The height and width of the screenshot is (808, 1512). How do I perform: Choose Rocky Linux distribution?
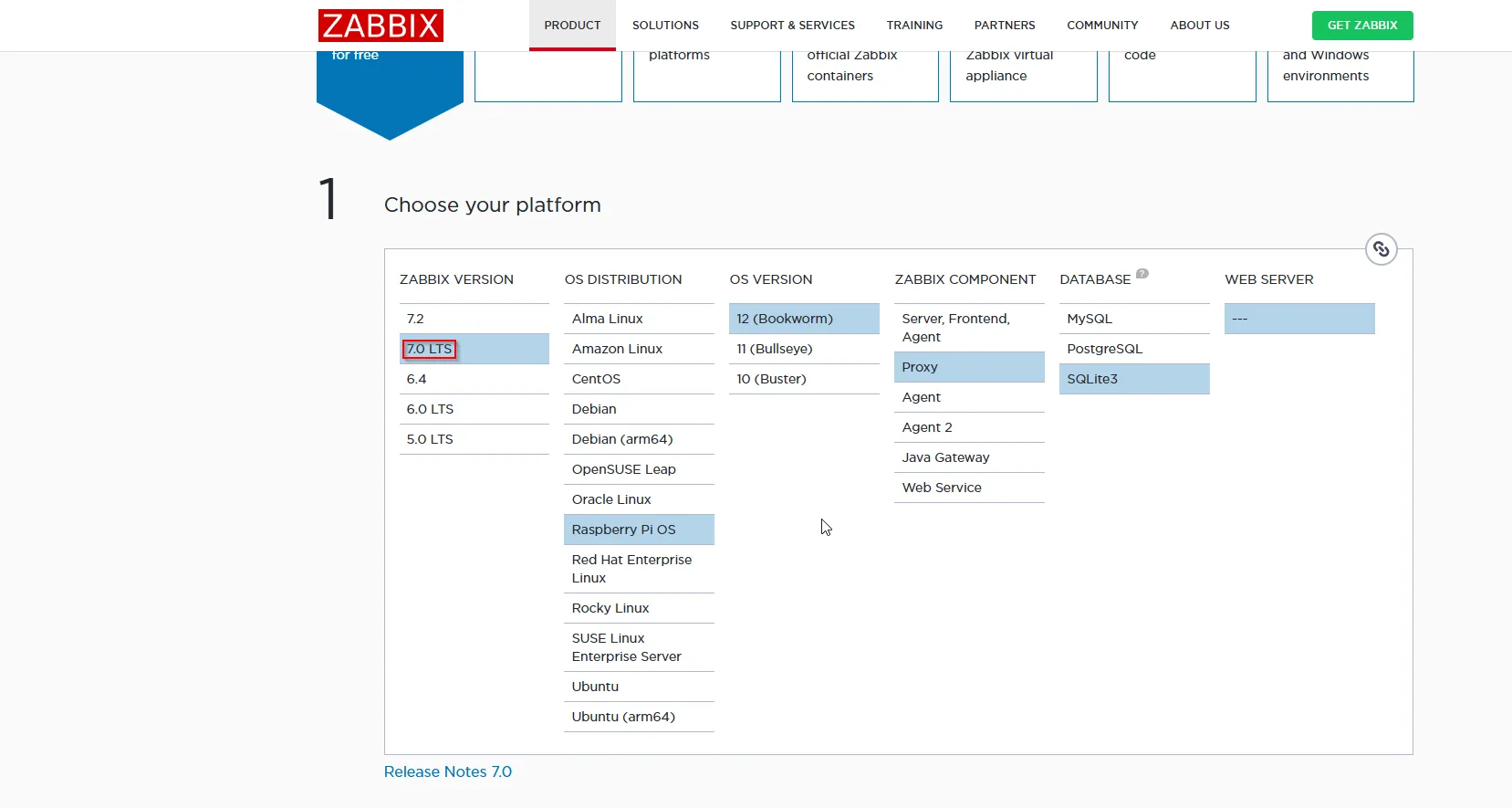click(x=639, y=608)
